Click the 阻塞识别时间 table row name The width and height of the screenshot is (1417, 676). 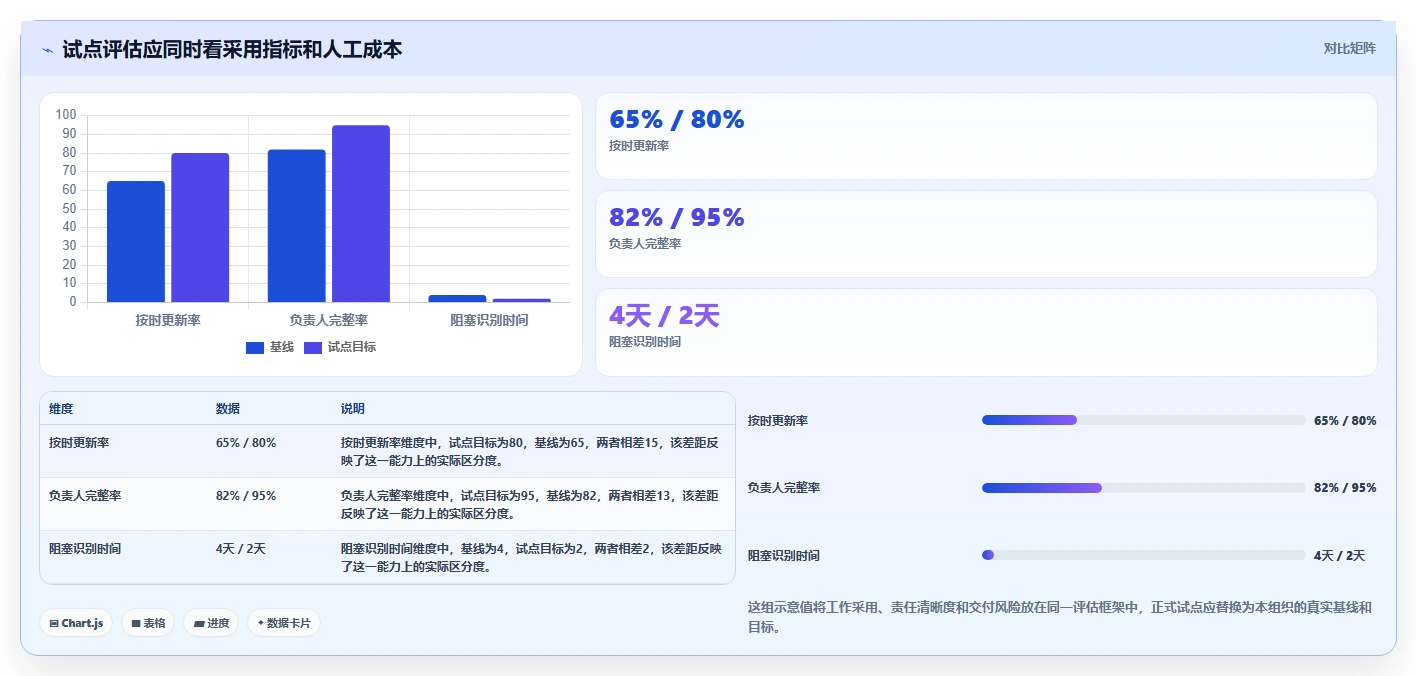coord(85,548)
